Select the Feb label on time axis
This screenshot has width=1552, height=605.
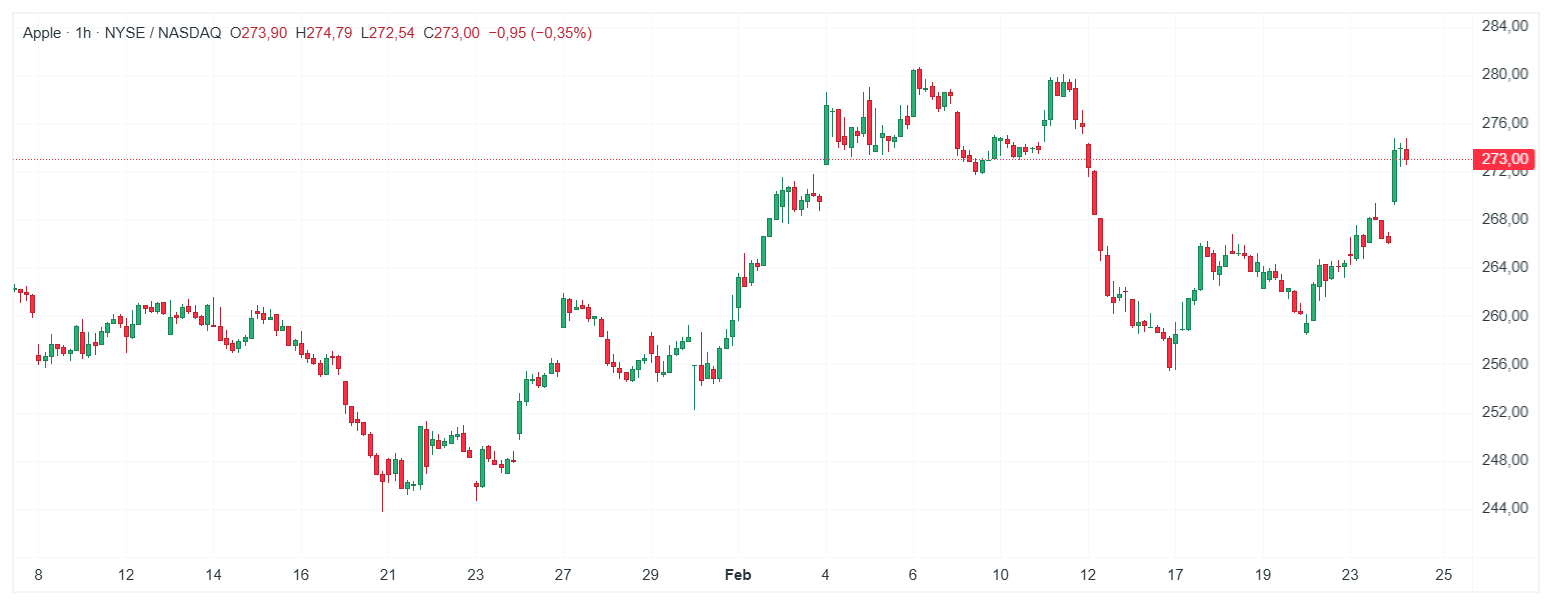pyautogui.click(x=737, y=575)
